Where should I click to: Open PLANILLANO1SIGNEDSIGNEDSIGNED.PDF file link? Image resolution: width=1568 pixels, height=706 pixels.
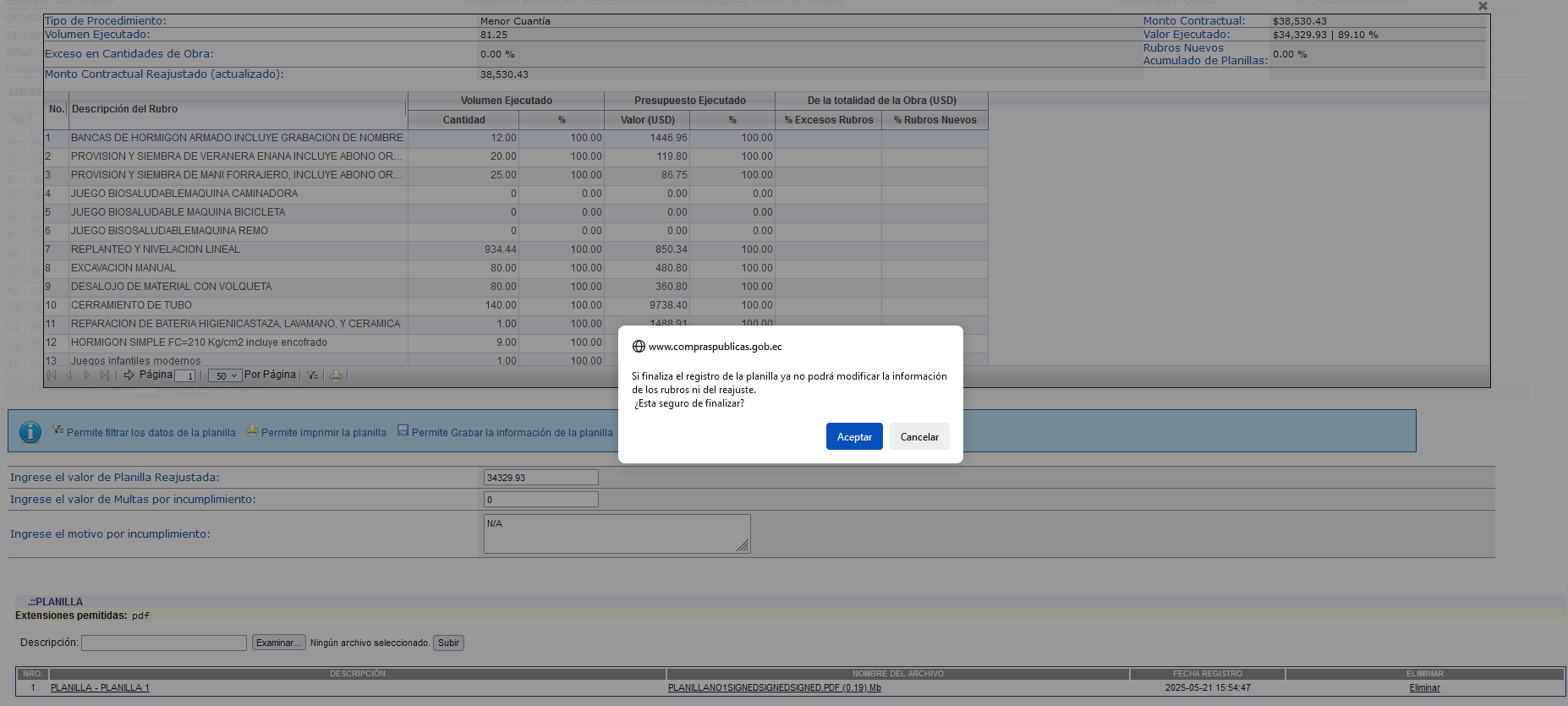(774, 687)
